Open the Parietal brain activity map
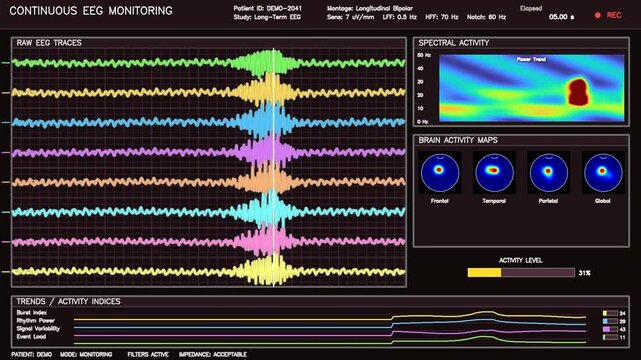The image size is (641, 360). (549, 173)
